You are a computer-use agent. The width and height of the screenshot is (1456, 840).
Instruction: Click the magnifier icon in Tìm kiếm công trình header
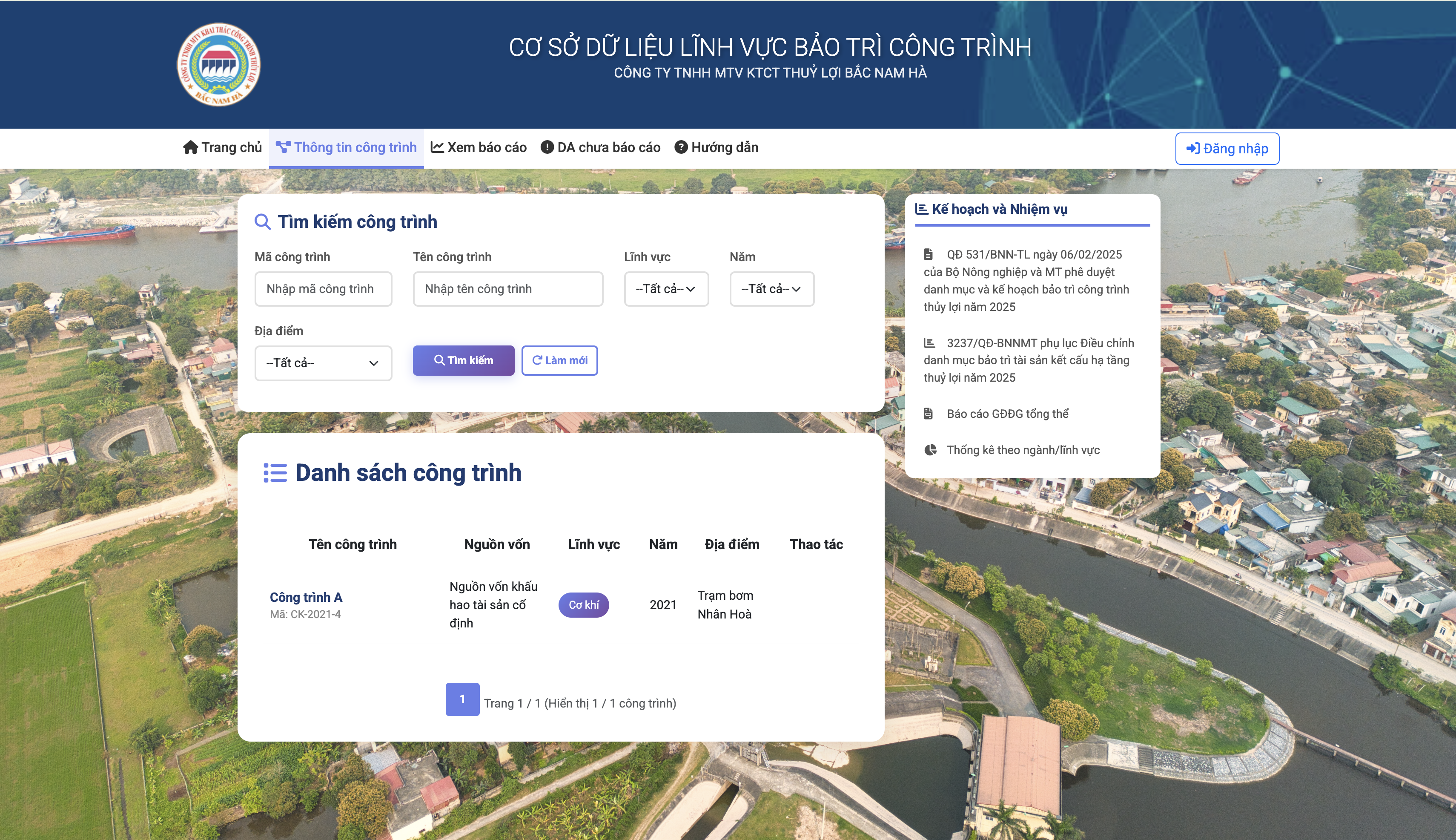coord(264,221)
